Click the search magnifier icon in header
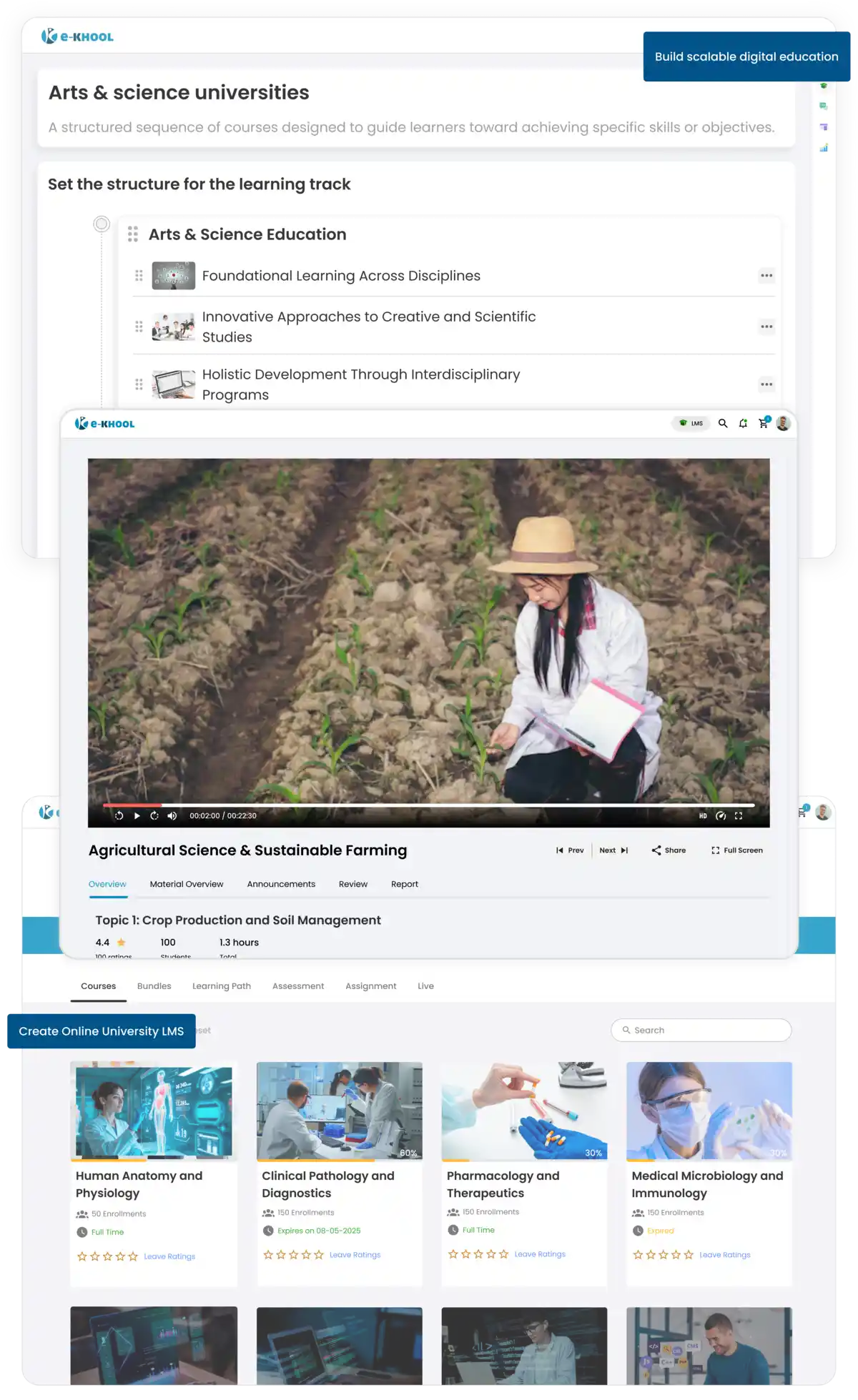Screen dimensions: 858x1400 coord(723,424)
